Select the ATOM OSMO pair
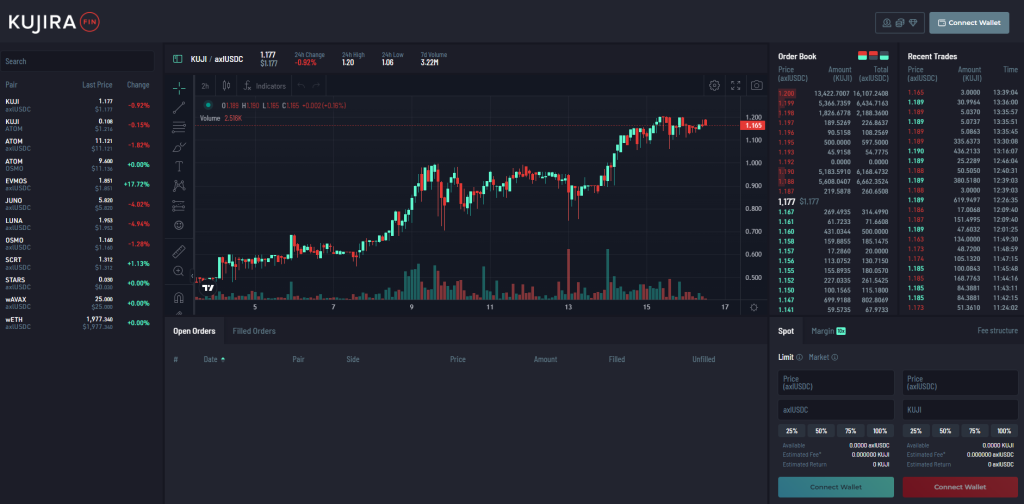The image size is (1024, 504). pyautogui.click(x=77, y=165)
